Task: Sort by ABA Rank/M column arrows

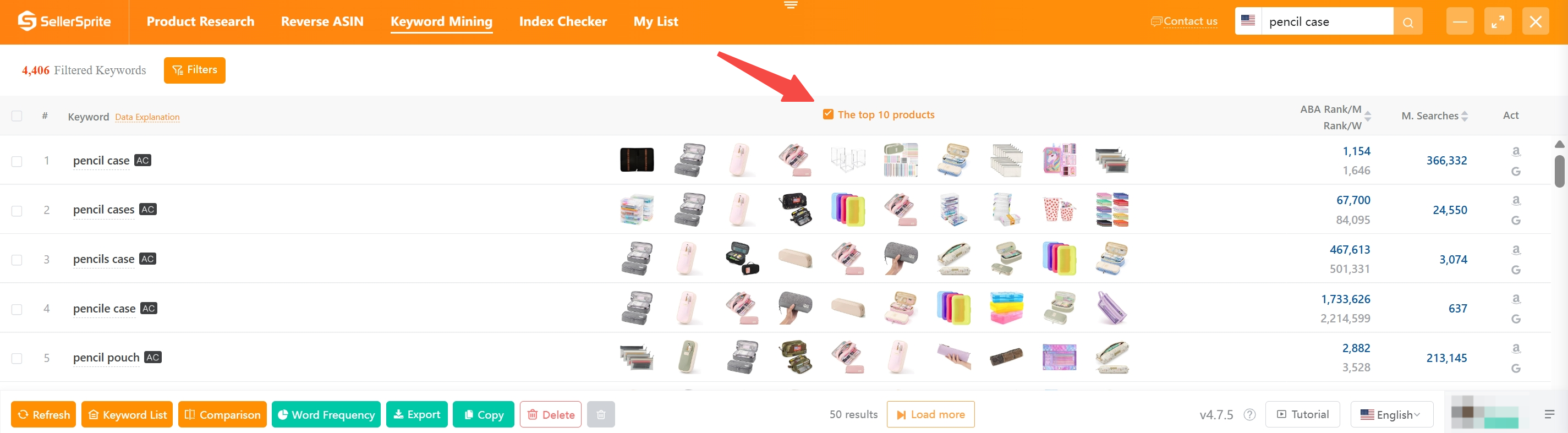Action: [1367, 116]
